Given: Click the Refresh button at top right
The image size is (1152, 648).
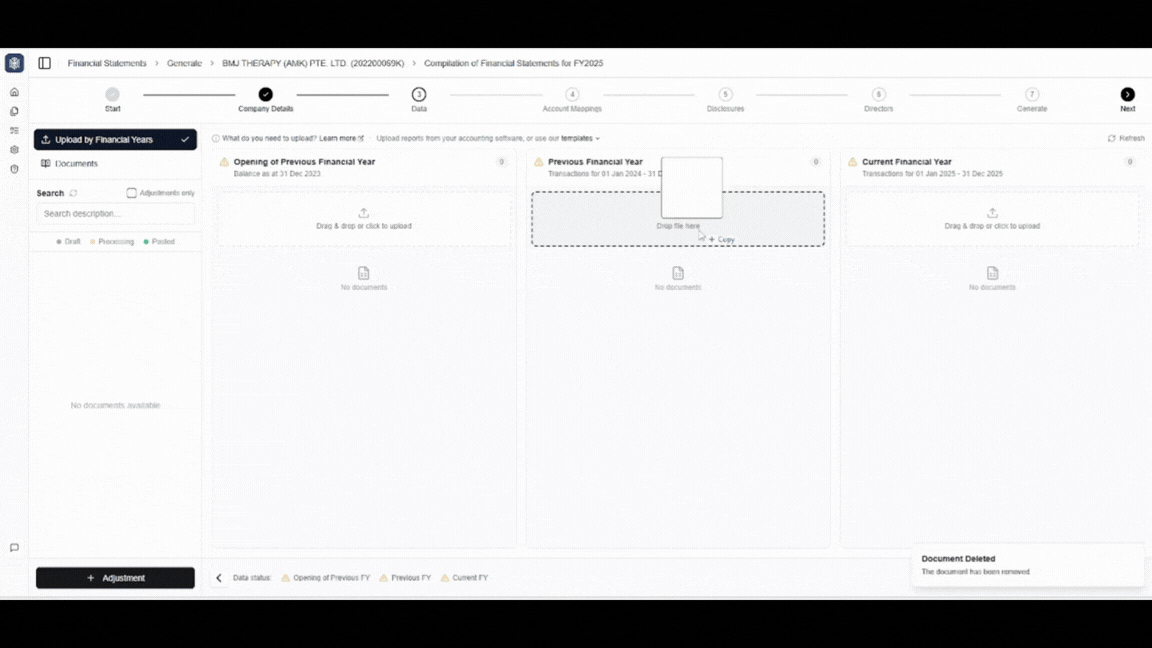Looking at the screenshot, I should coord(1126,139).
